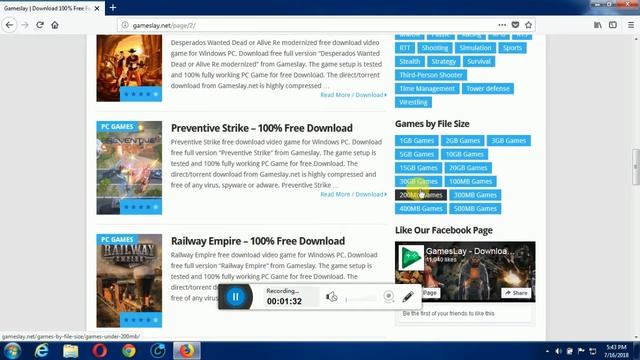Select PC GAMES label on Preventive Strike

[x=117, y=127]
